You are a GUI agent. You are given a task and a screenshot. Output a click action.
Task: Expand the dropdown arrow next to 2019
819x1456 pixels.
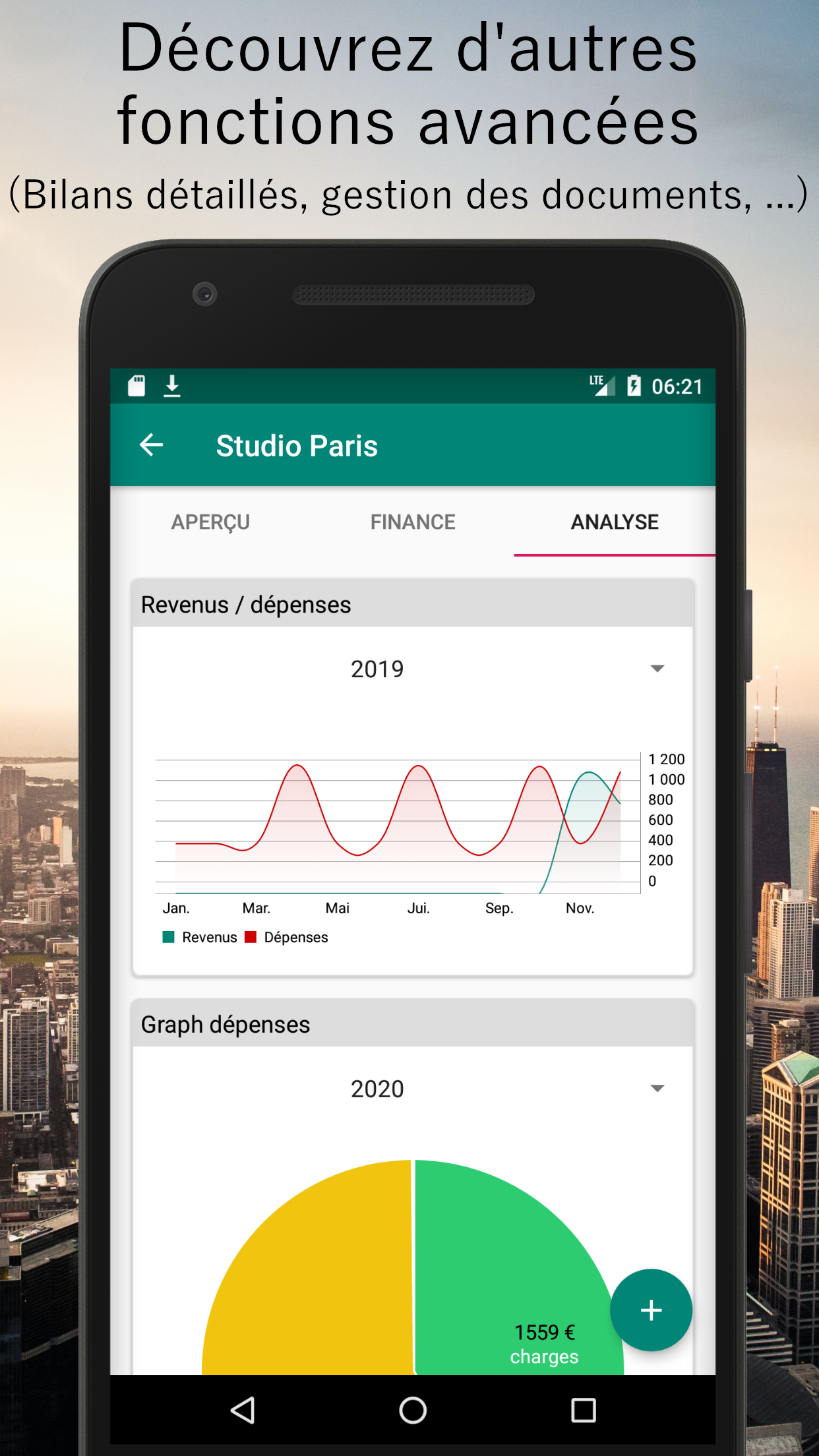[x=657, y=669]
